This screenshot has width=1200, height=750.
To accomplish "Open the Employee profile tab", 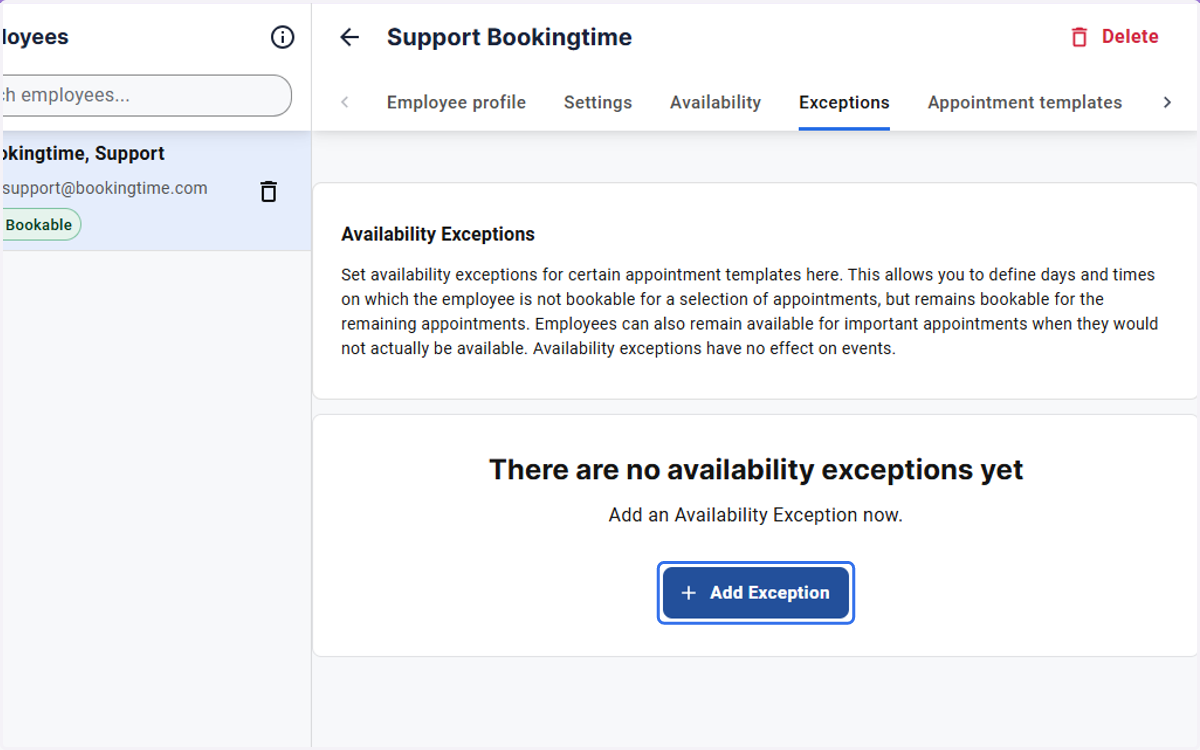I will point(456,102).
